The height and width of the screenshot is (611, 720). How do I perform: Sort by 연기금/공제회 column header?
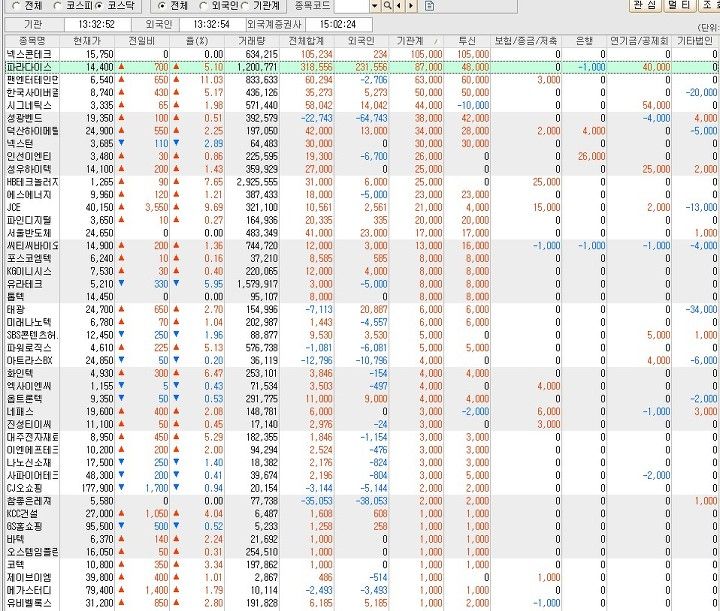point(639,41)
